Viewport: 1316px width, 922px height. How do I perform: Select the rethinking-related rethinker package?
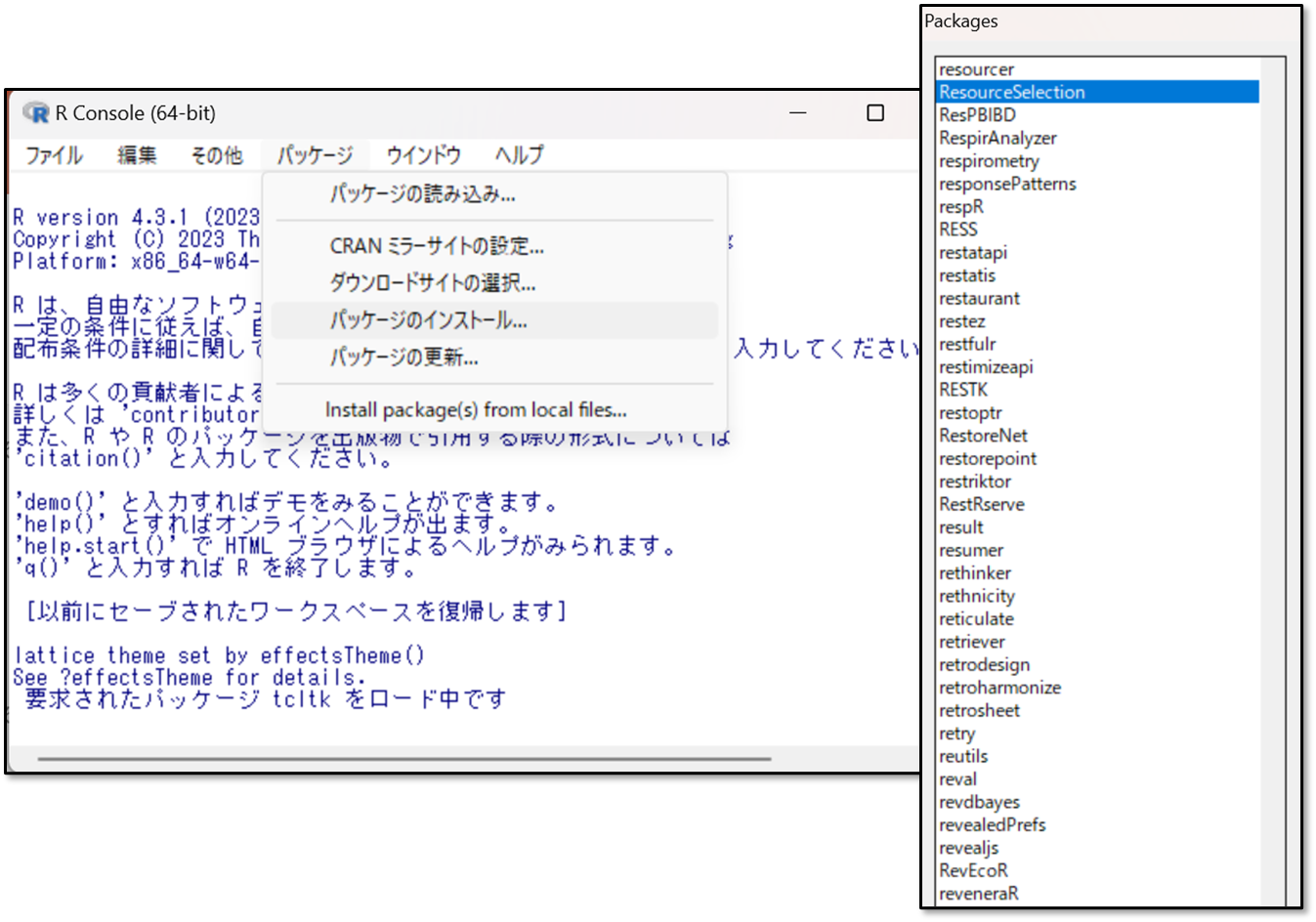point(974,573)
